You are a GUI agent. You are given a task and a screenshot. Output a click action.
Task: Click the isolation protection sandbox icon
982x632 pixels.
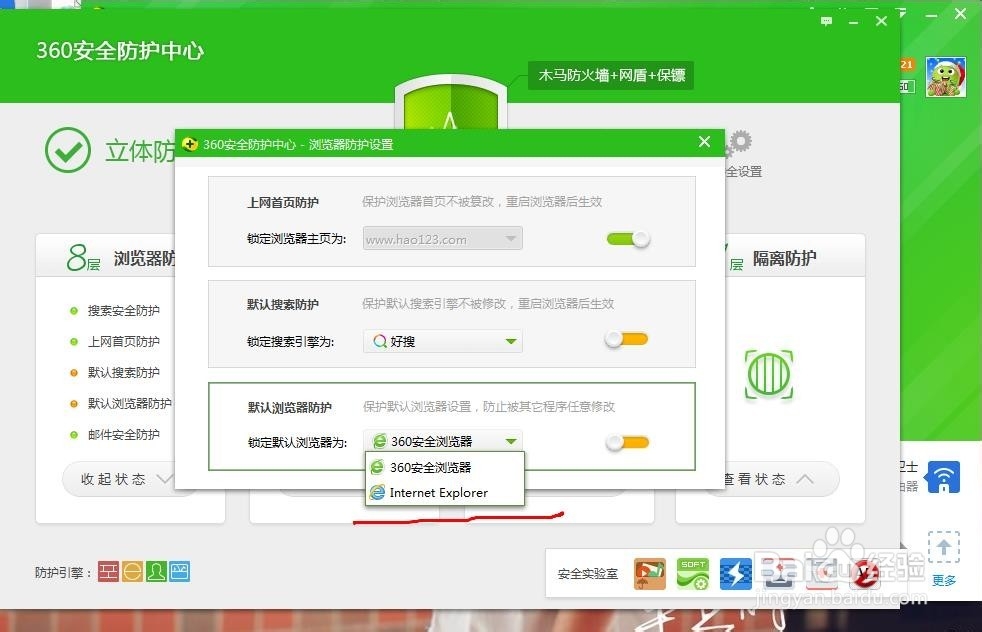coord(769,375)
